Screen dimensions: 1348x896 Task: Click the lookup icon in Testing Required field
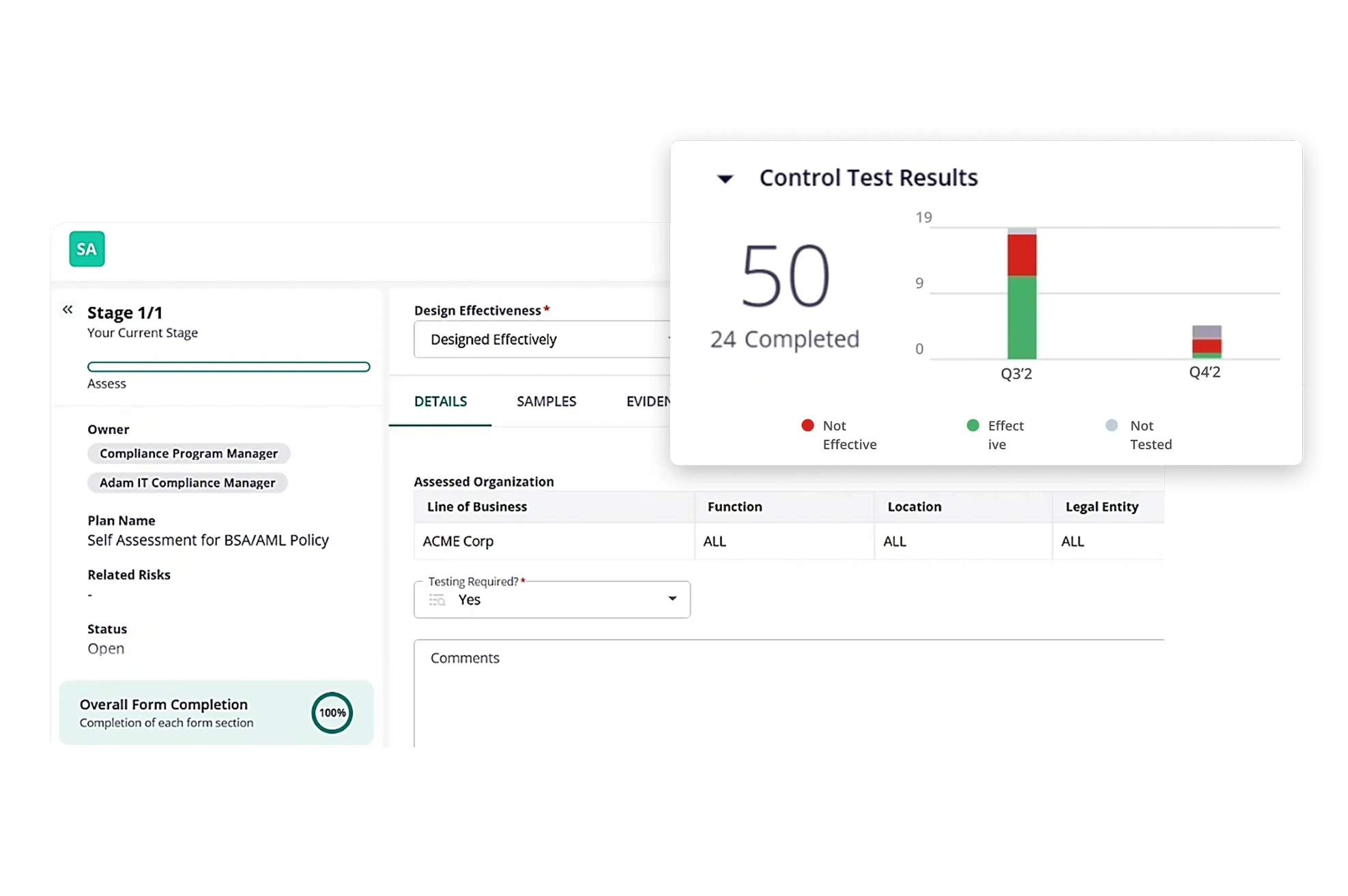tap(437, 600)
